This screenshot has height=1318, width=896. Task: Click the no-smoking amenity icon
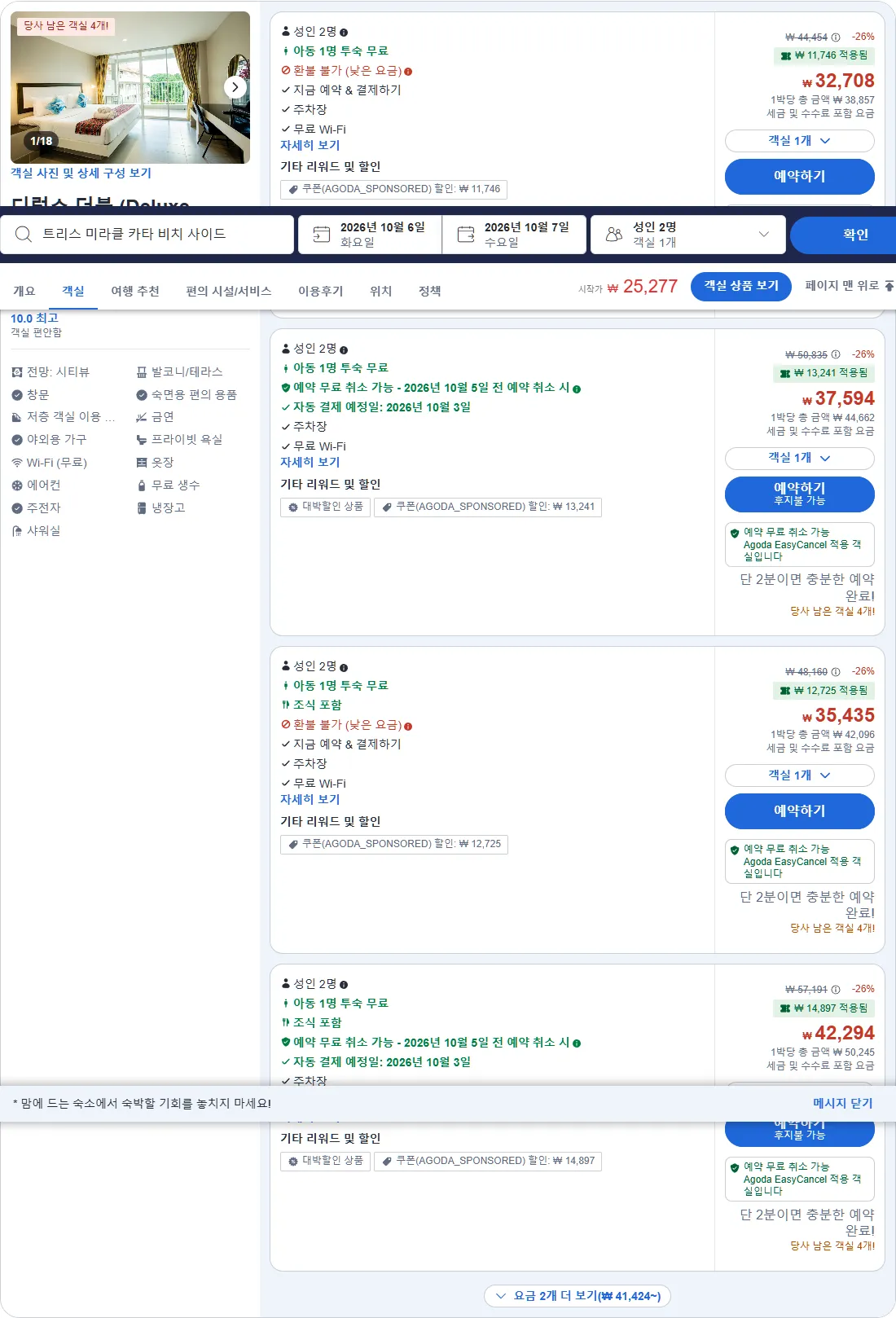click(x=142, y=417)
